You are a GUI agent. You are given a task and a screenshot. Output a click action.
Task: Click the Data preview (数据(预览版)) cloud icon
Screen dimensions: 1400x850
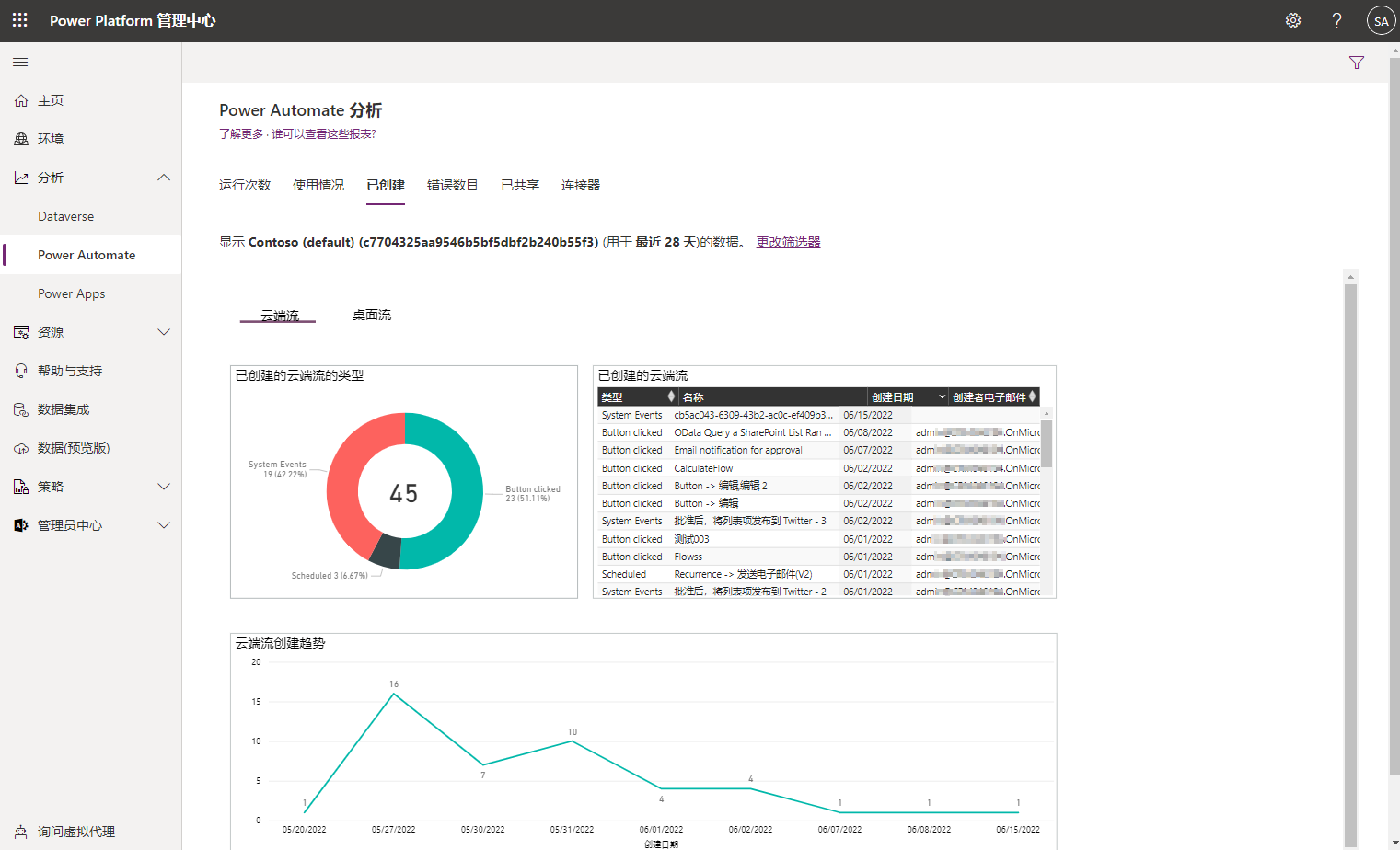click(x=21, y=448)
